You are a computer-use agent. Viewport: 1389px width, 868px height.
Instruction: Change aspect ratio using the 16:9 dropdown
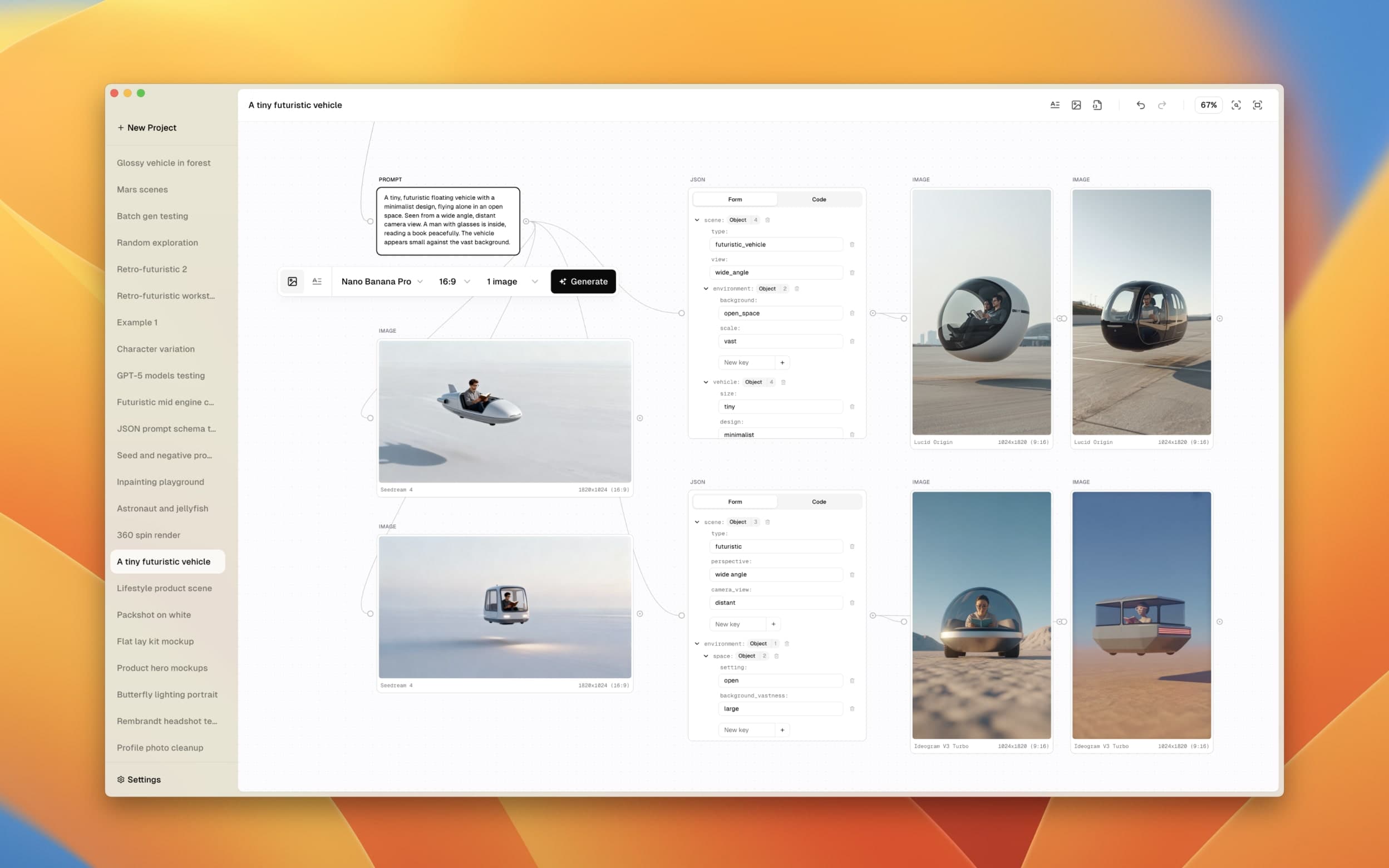click(x=453, y=282)
